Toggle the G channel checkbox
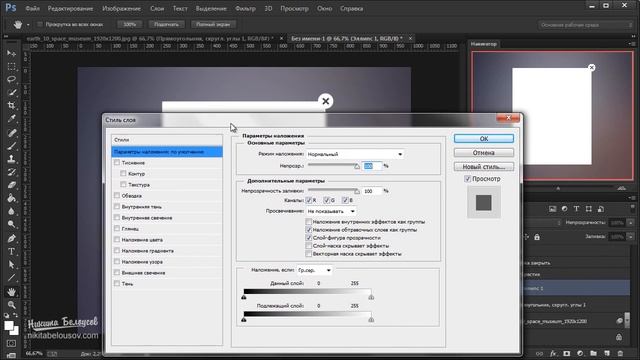Viewport: 640px width, 360px height. [x=327, y=200]
